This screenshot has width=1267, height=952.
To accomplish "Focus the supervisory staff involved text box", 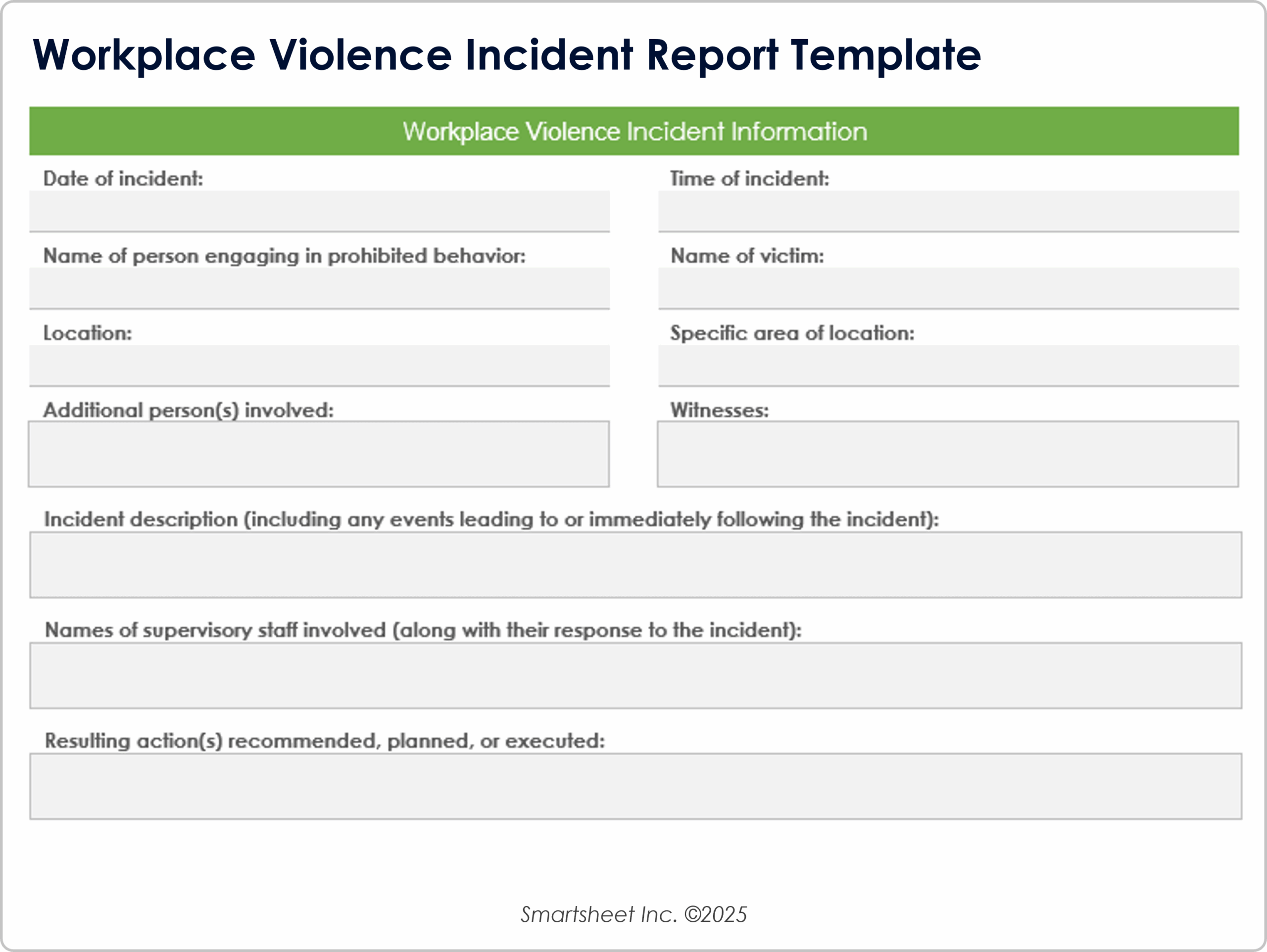I will [635, 675].
